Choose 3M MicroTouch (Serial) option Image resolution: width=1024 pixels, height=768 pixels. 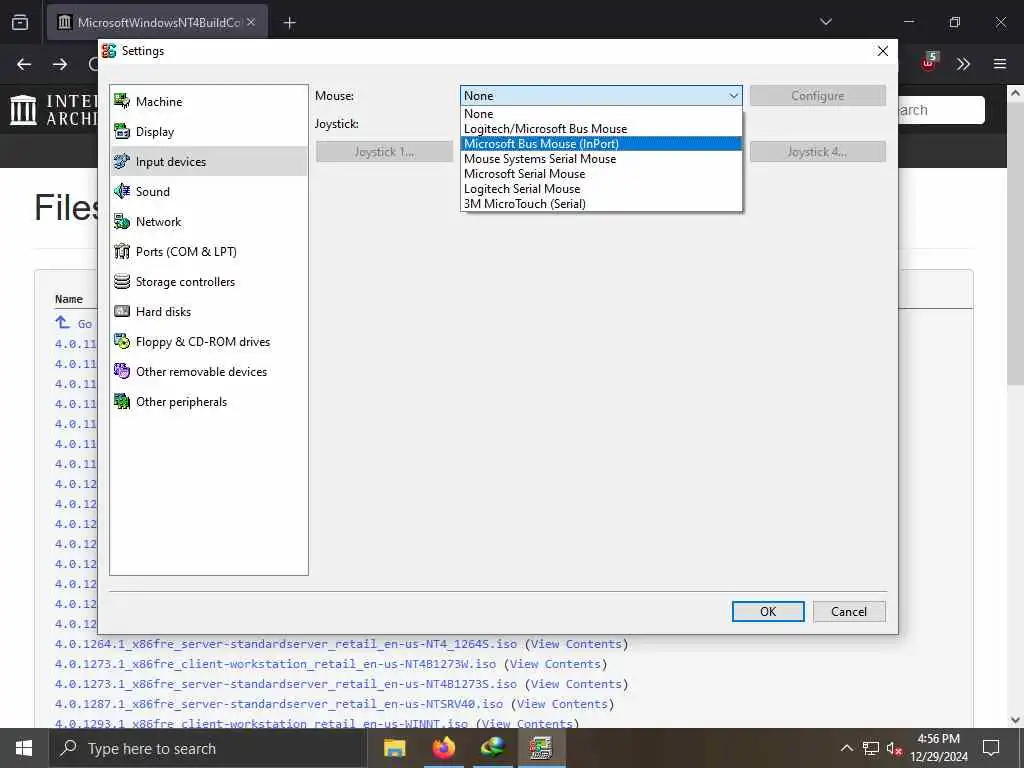point(601,204)
